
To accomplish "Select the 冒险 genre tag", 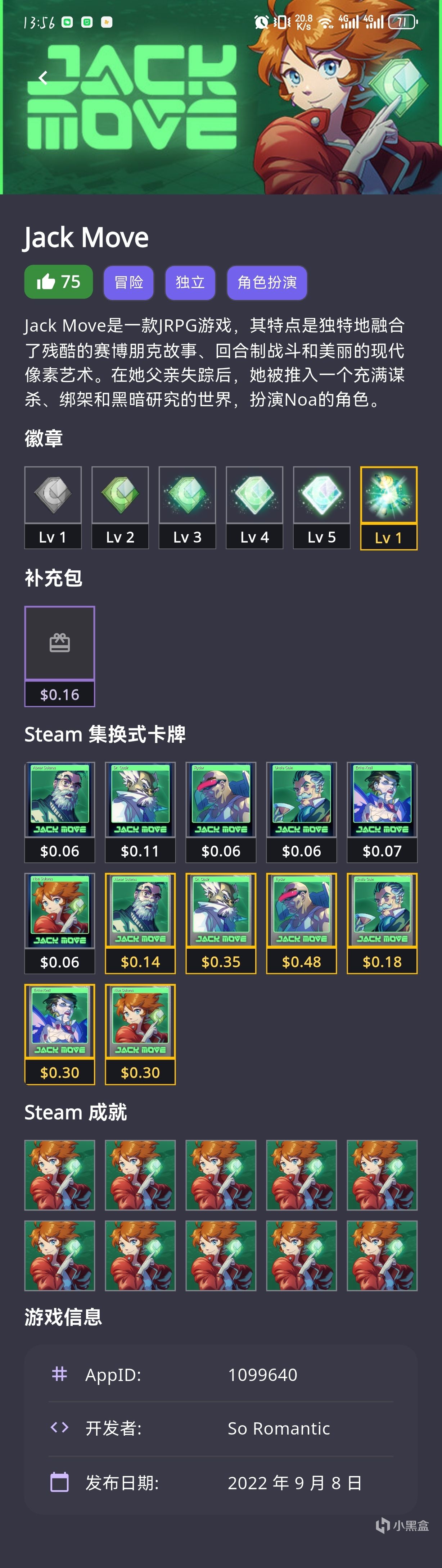I will (128, 282).
